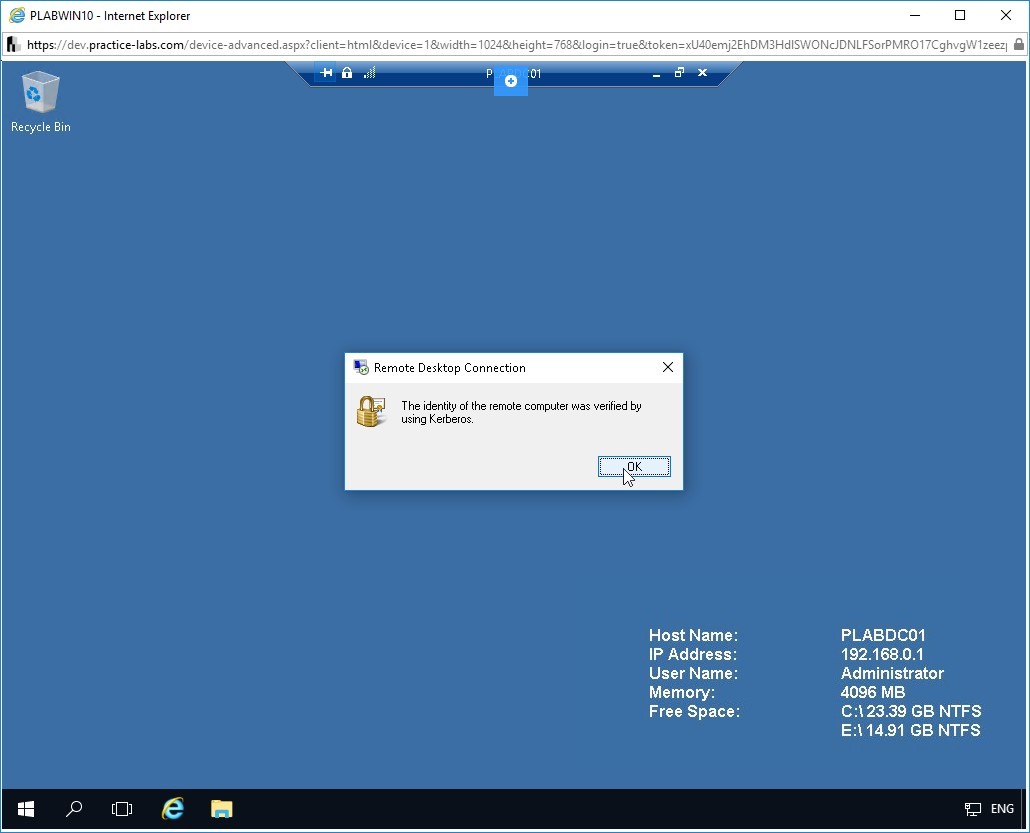Open the Windows Start menu
Viewport: 1030px width, 833px height.
[26, 809]
